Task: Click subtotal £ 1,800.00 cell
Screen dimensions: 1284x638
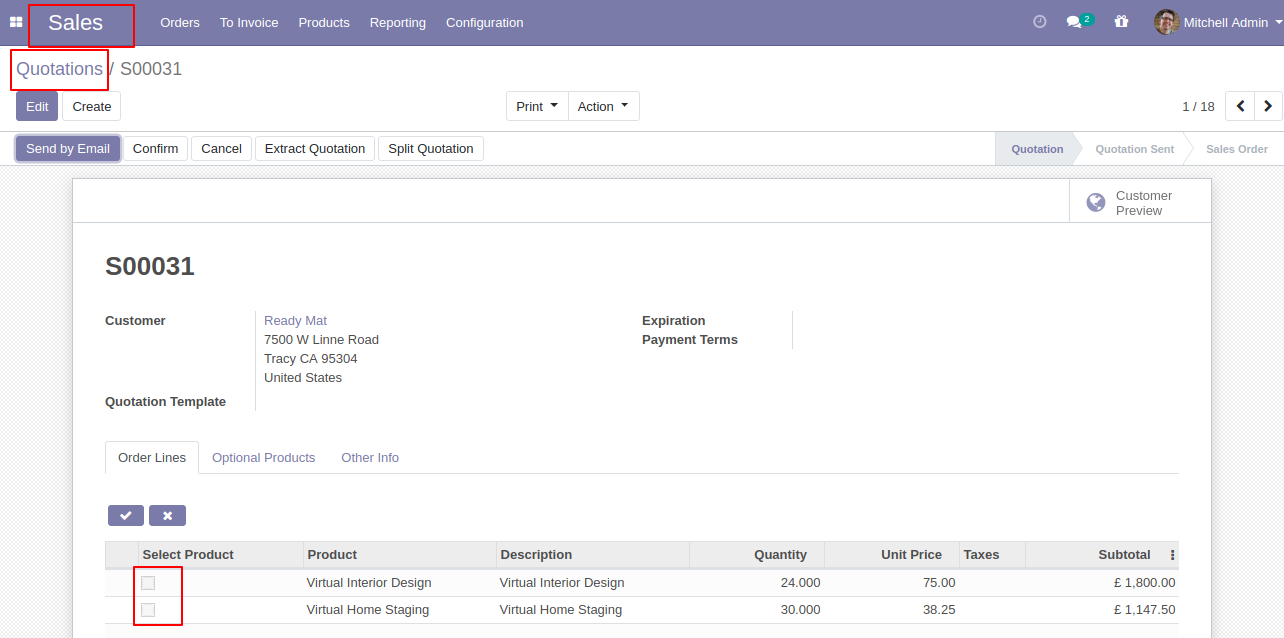Action: tap(1102, 583)
